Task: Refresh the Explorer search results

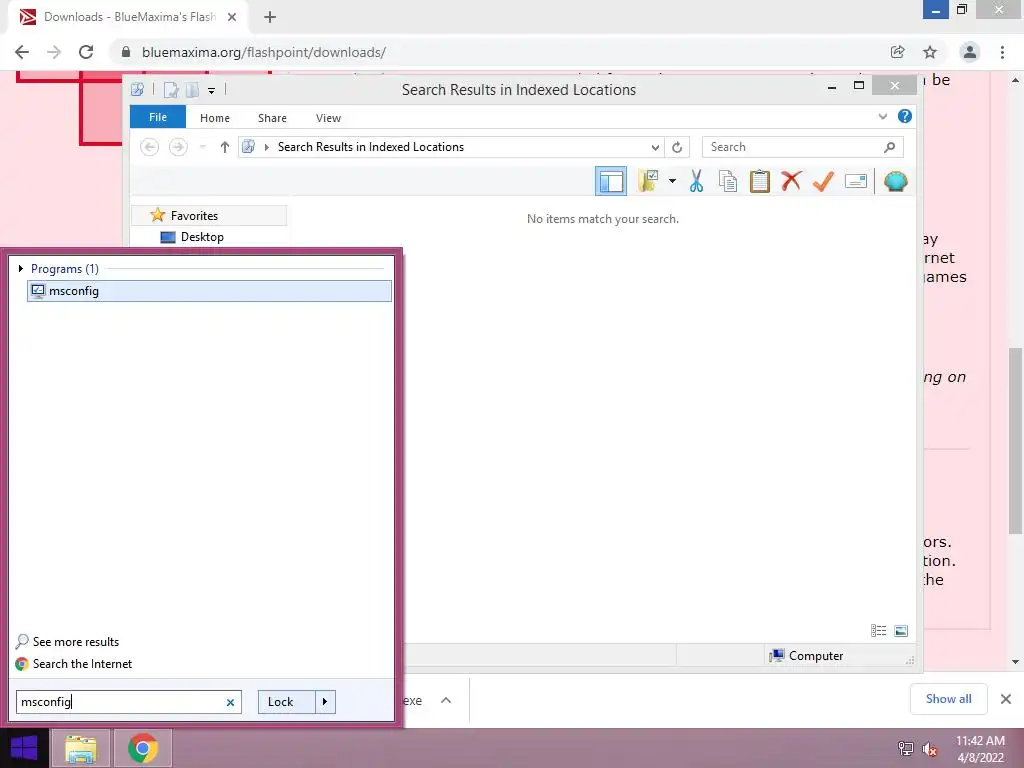Action: click(x=677, y=148)
